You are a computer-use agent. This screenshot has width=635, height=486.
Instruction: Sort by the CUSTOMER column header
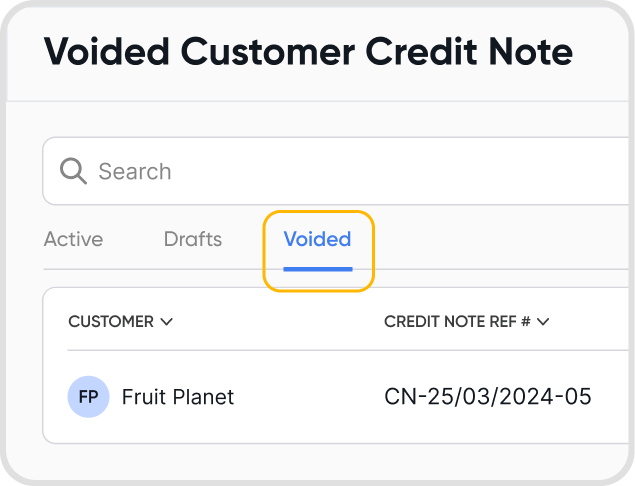[111, 322]
